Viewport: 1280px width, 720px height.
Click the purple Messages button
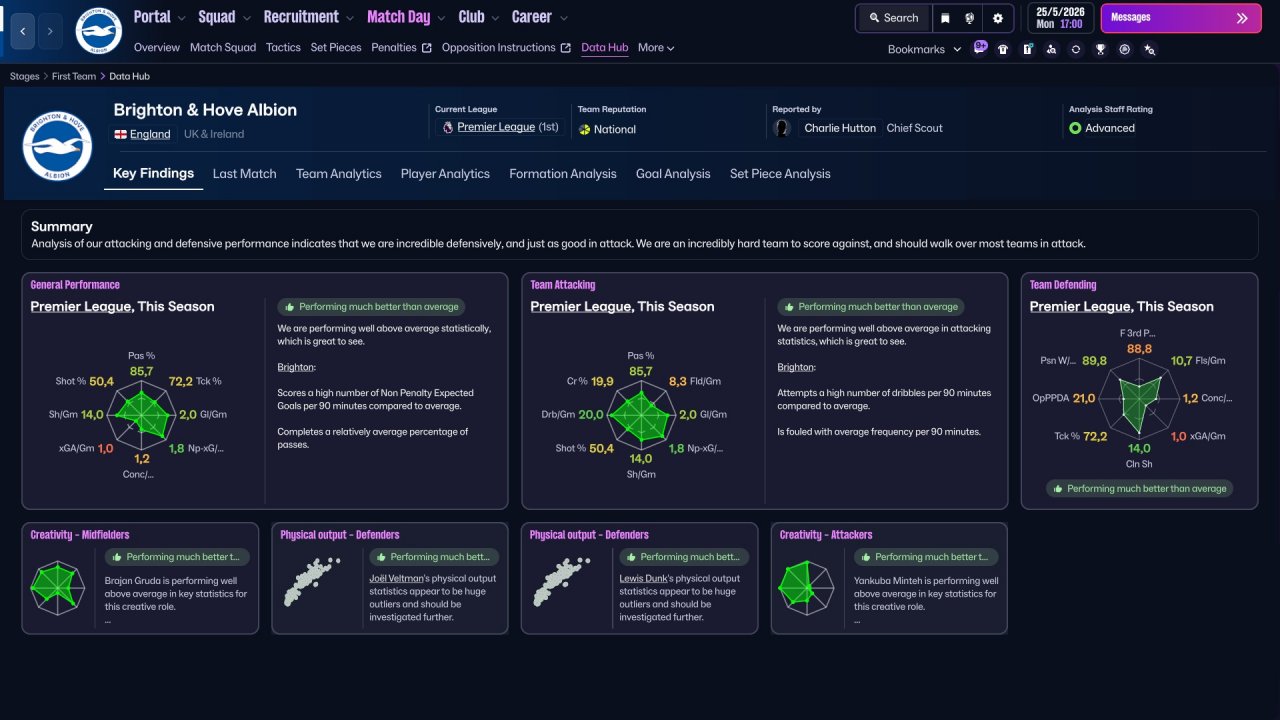(x=1181, y=18)
